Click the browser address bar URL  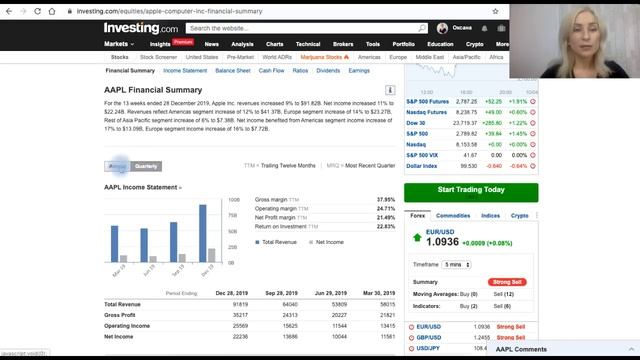click(x=169, y=11)
